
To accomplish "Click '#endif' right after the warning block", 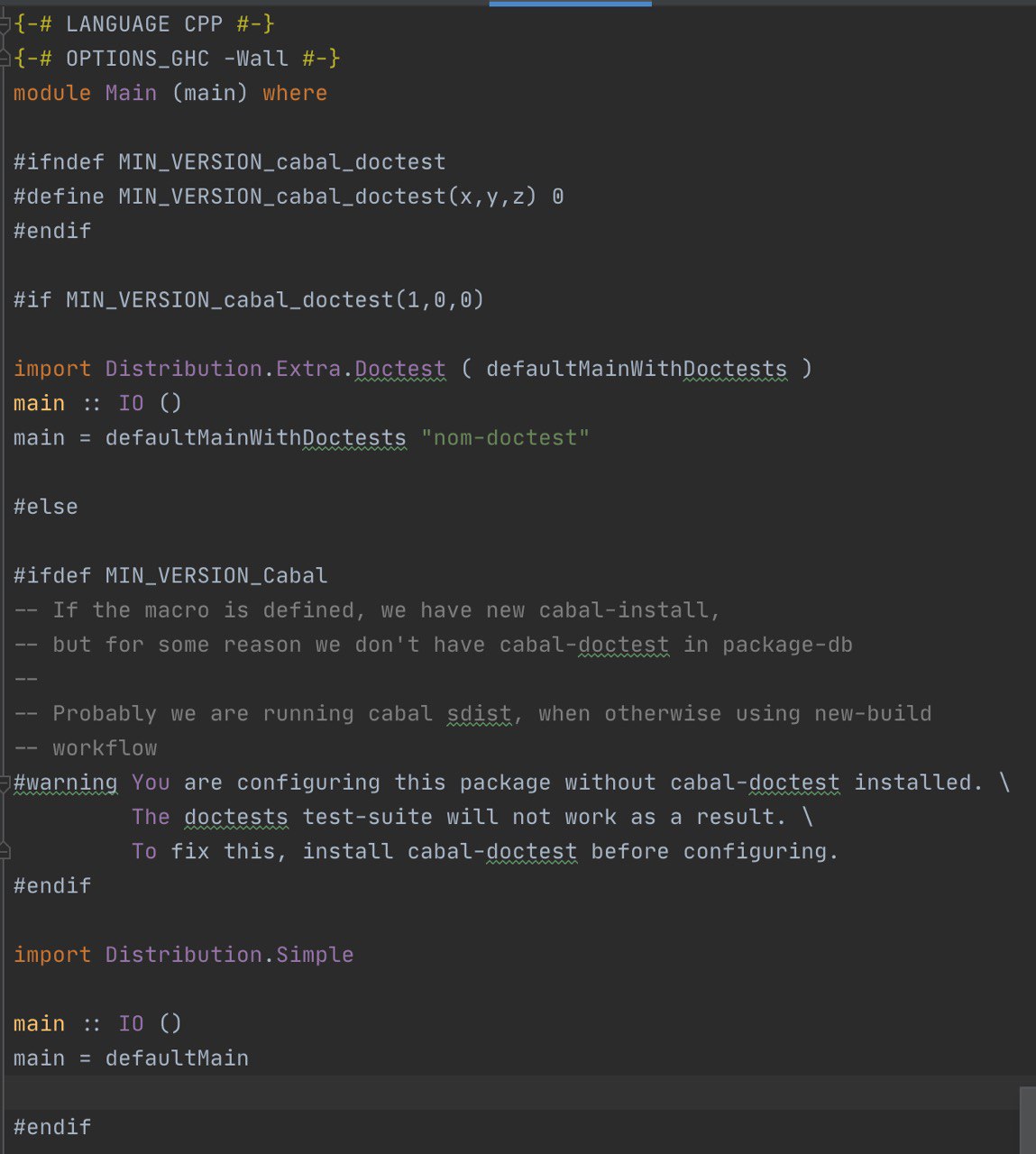I will coord(52,885).
